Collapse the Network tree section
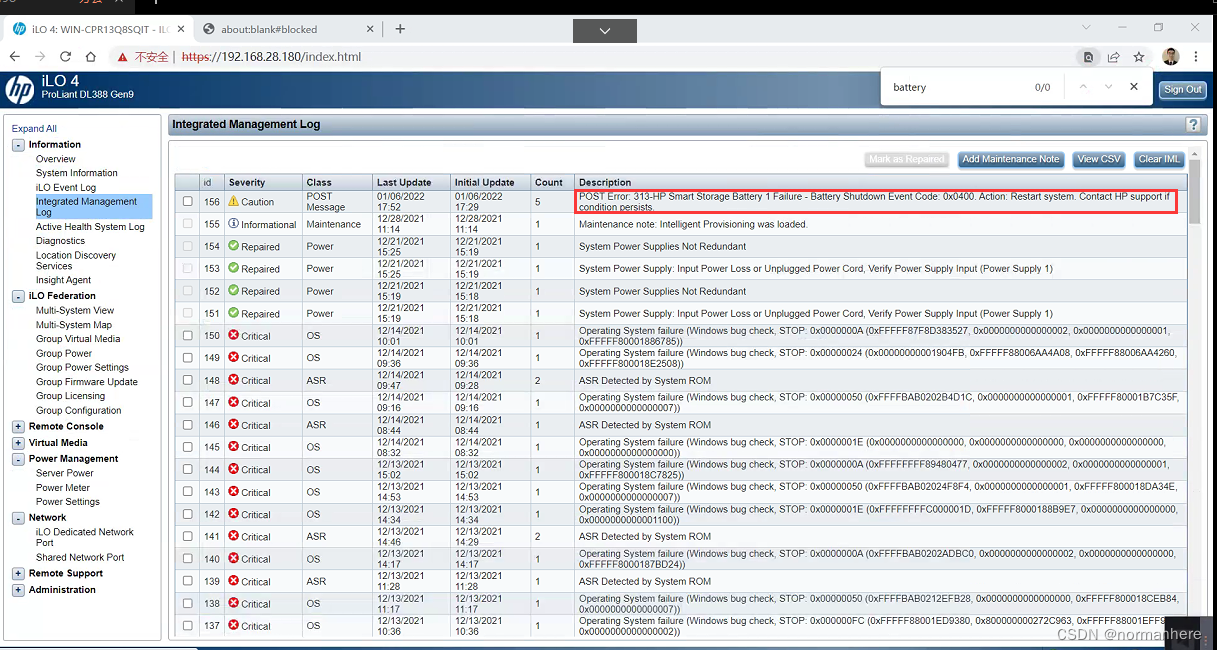Image resolution: width=1217 pixels, height=650 pixels. tap(18, 518)
